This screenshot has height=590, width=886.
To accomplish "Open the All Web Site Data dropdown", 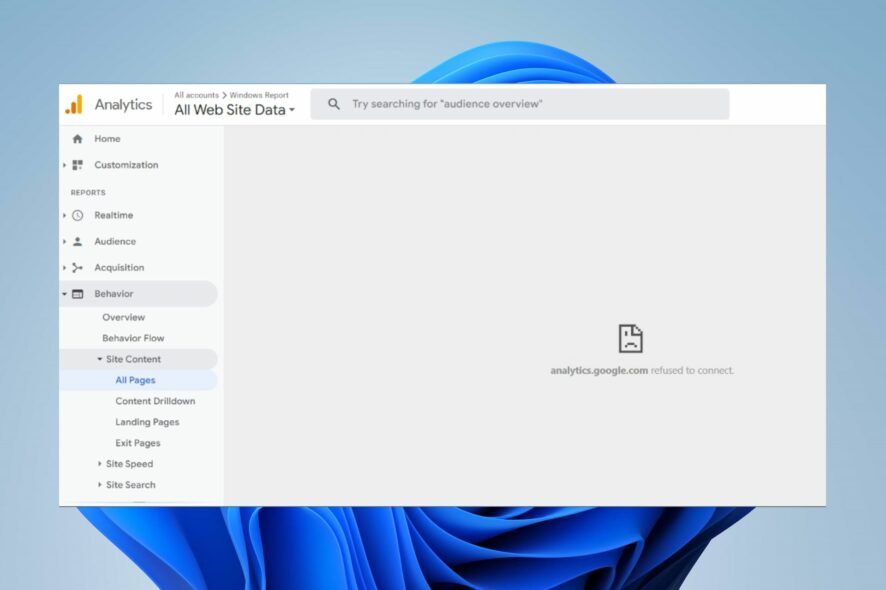I will click(x=234, y=110).
